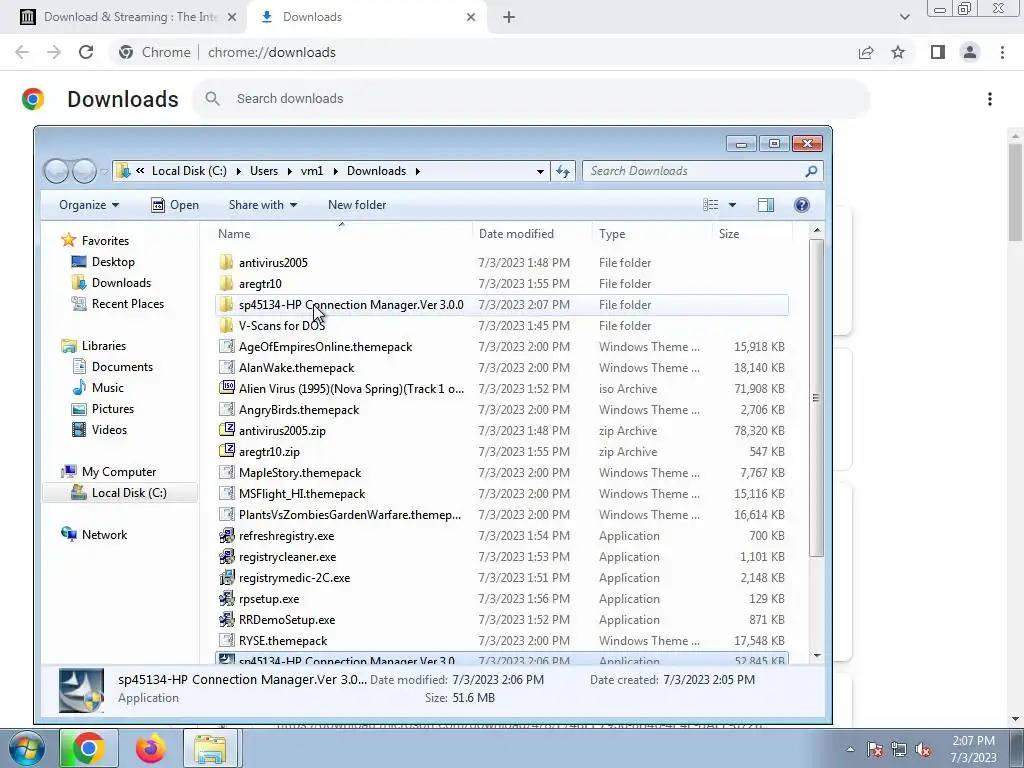
Task: Click Open in the Explorer toolbar
Action: point(174,205)
